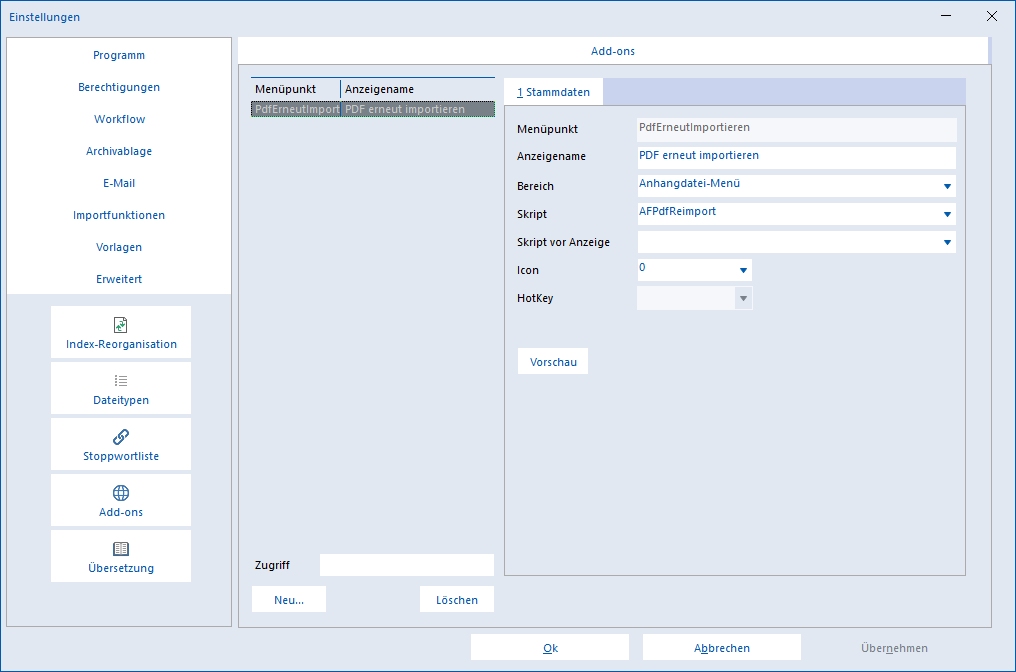This screenshot has height=672, width=1016.
Task: Click the Add-ons globe icon
Action: coord(121,492)
